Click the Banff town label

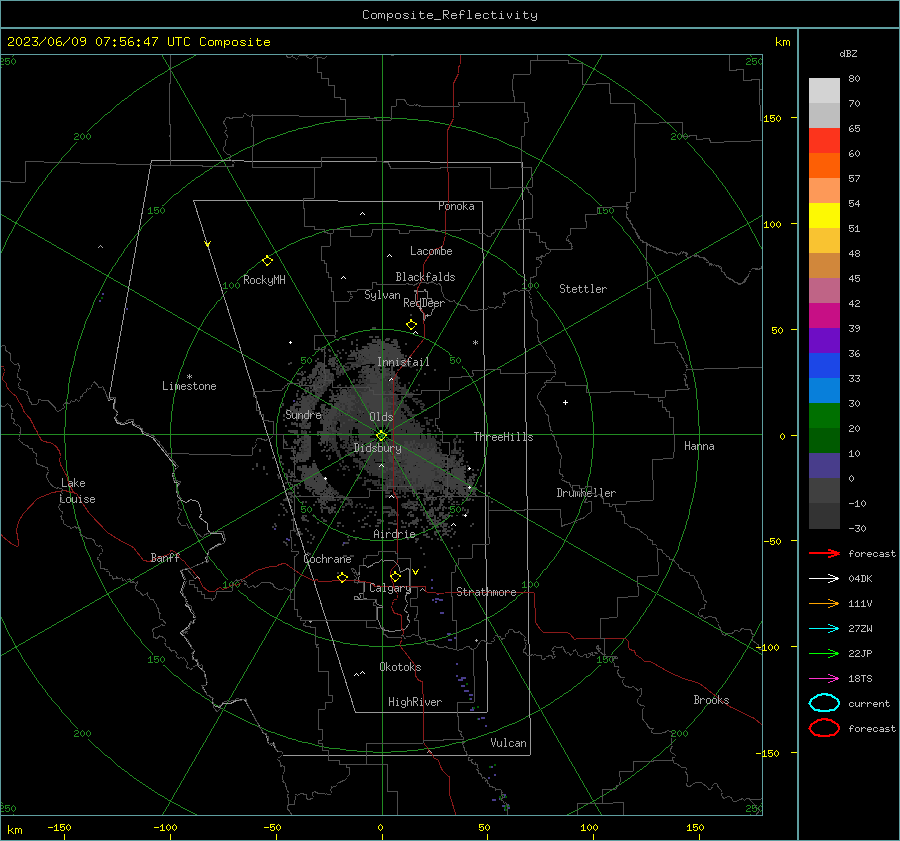[x=165, y=557]
